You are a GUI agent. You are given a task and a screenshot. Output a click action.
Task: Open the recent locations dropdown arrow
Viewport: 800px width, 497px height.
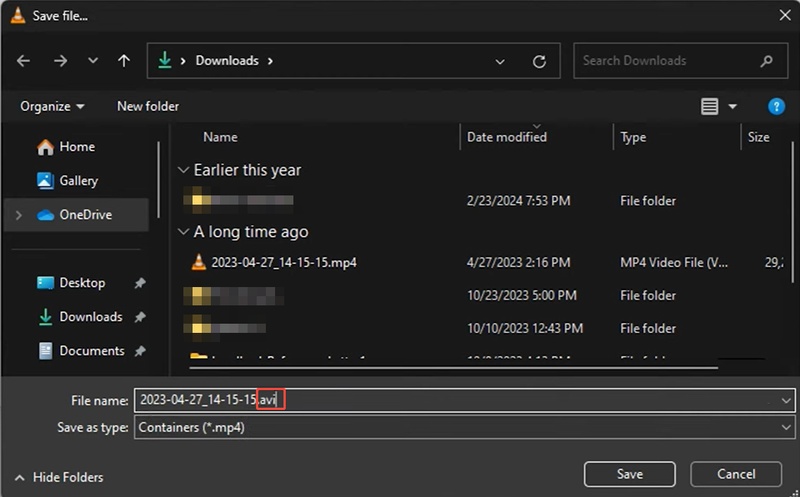click(x=92, y=61)
